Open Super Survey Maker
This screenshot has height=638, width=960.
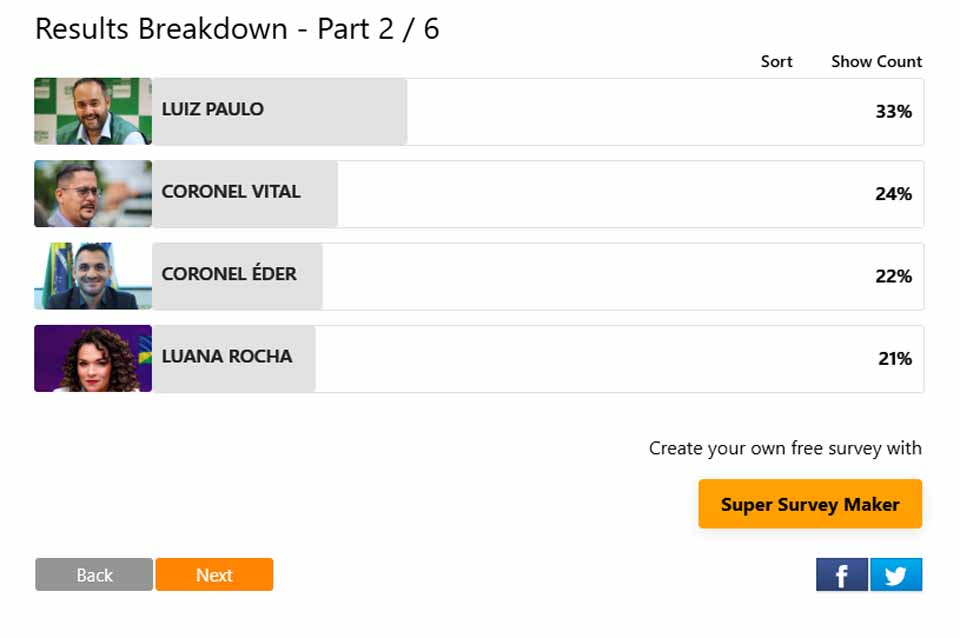click(810, 504)
